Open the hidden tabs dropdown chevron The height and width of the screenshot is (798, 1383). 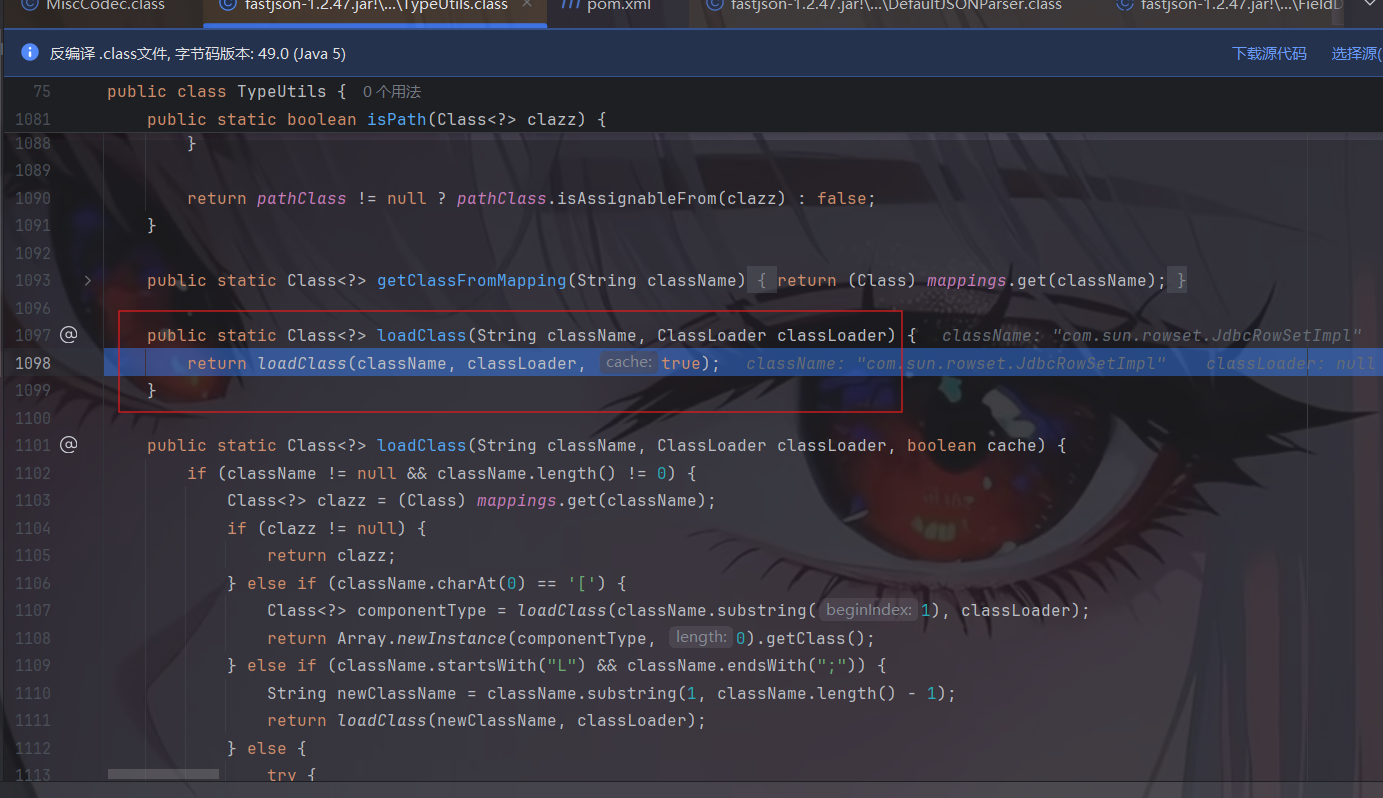[1369, 5]
